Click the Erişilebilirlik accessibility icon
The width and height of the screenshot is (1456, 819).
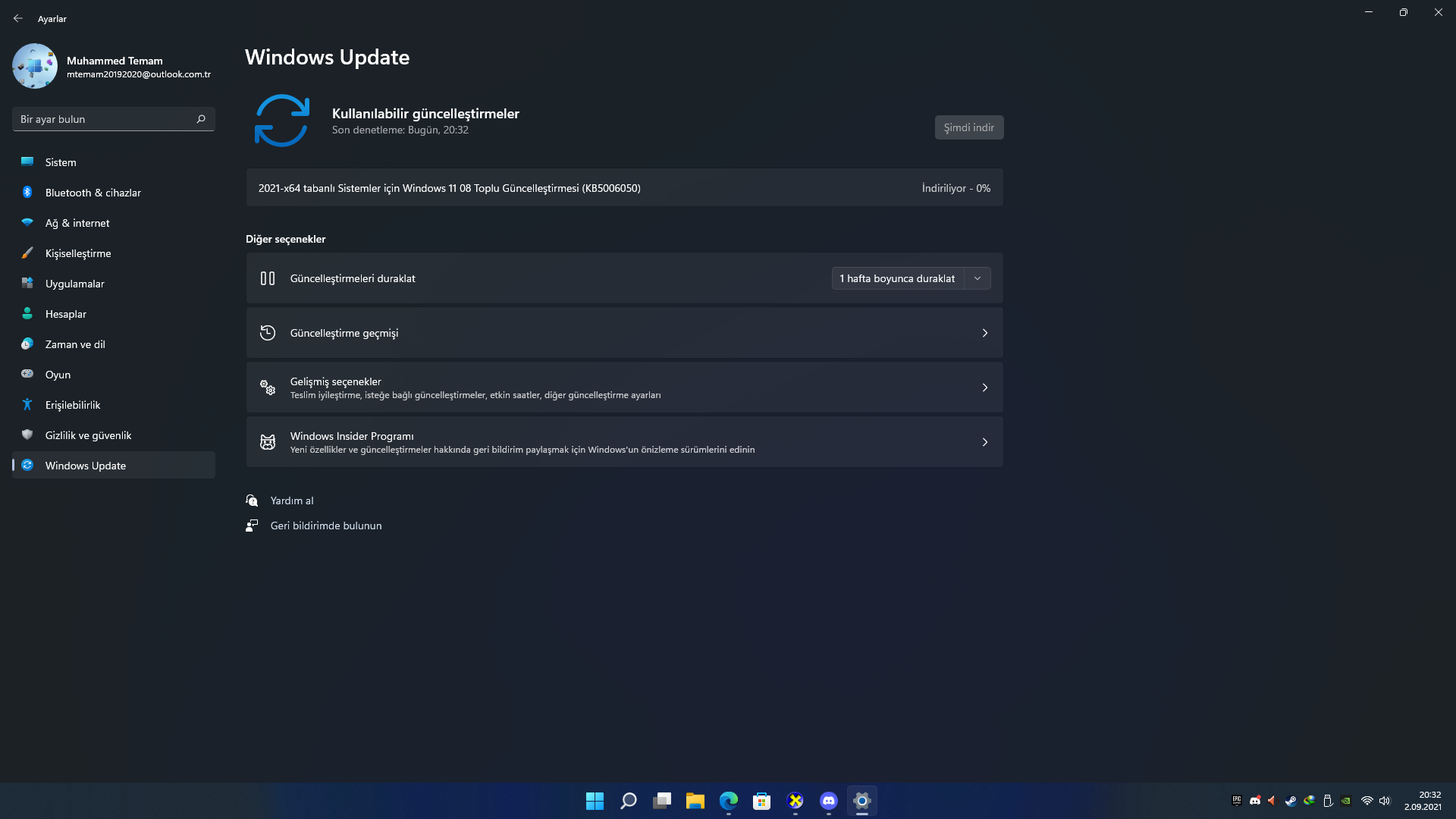coord(27,405)
